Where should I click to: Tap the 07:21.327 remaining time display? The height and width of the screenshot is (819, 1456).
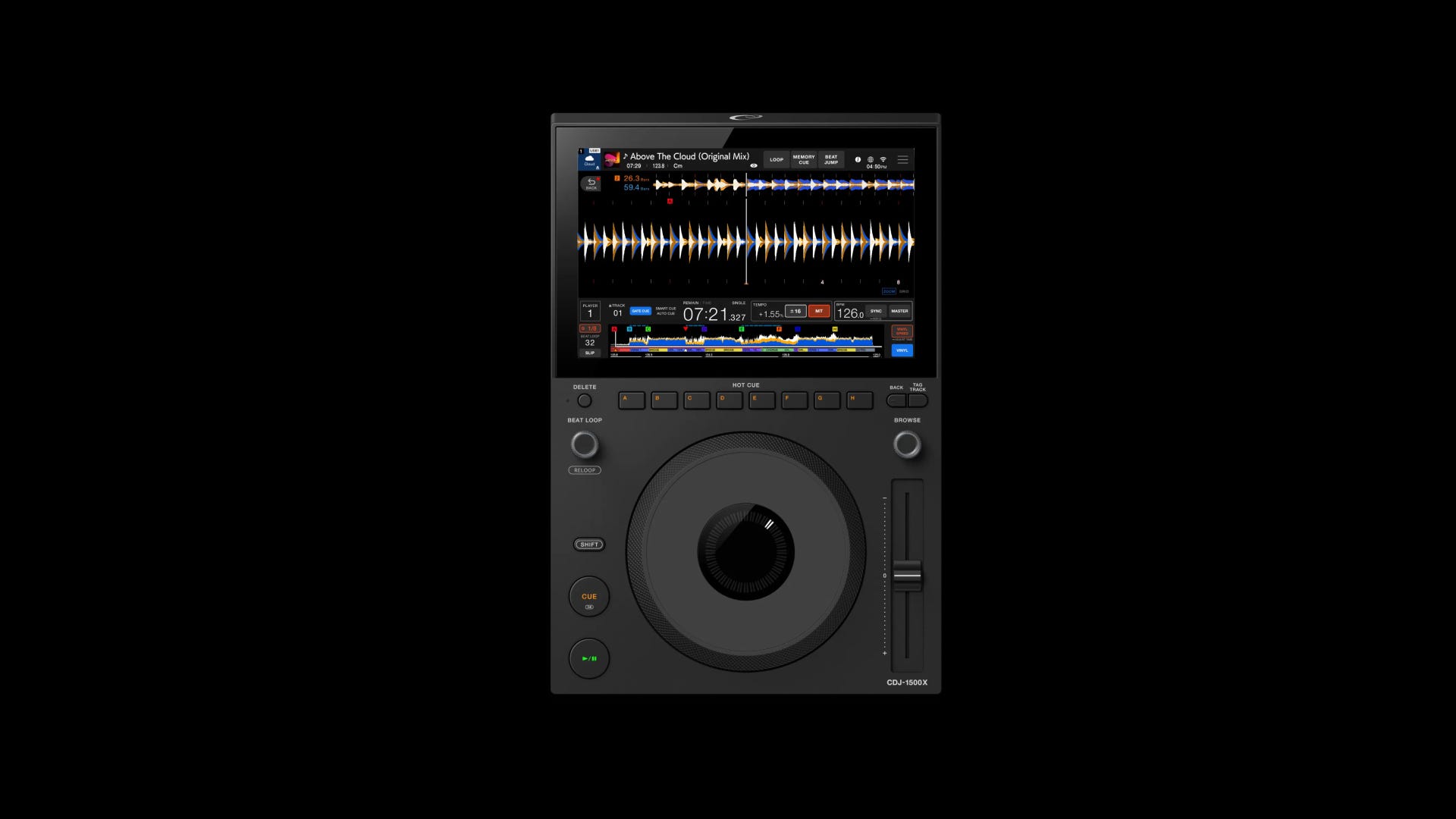tap(714, 315)
